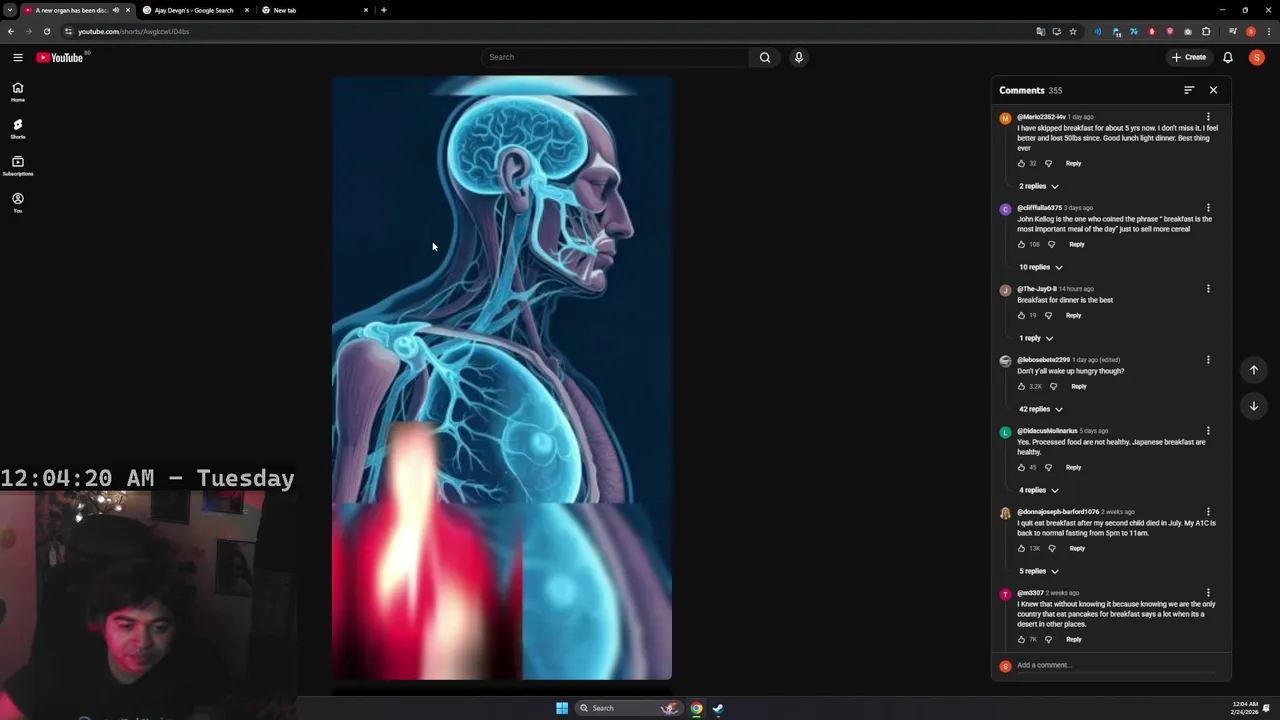Image resolution: width=1280 pixels, height=720 pixels.
Task: Go to the next Short with the down arrow
Action: click(x=1254, y=406)
